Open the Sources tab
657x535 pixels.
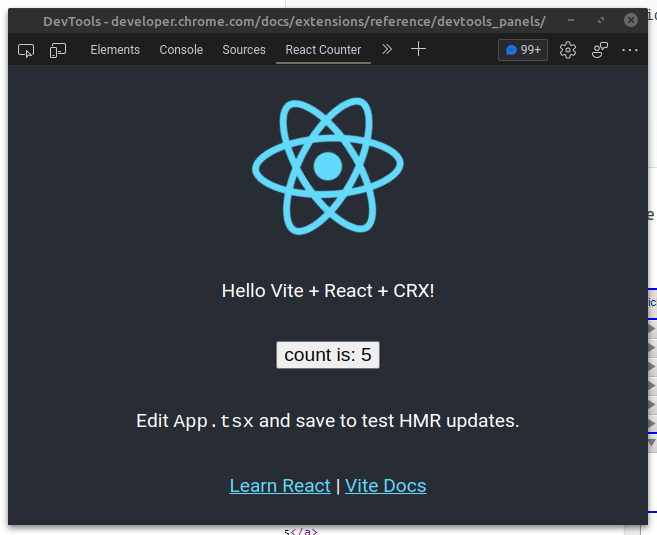244,50
